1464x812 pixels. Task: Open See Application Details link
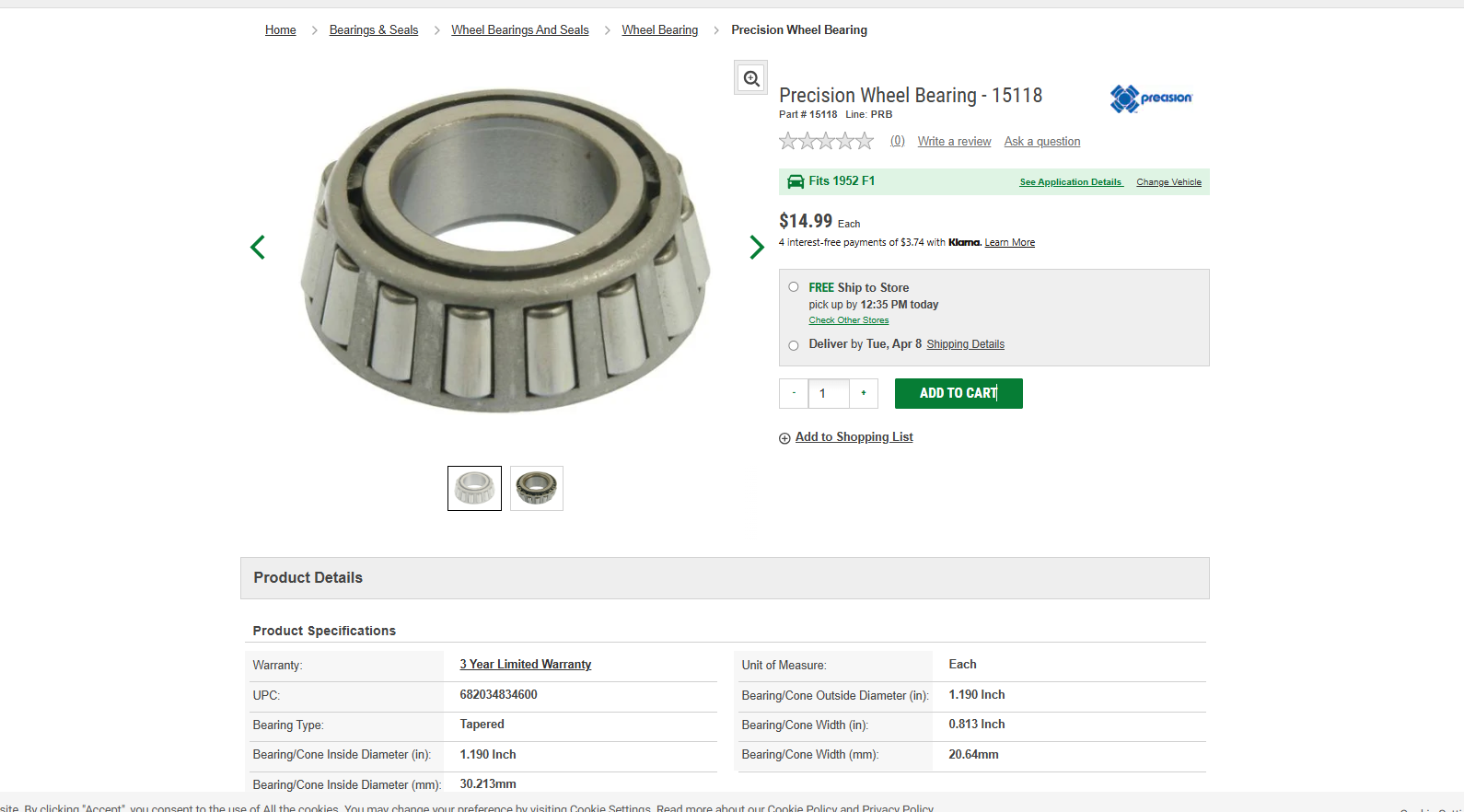[x=1071, y=182]
